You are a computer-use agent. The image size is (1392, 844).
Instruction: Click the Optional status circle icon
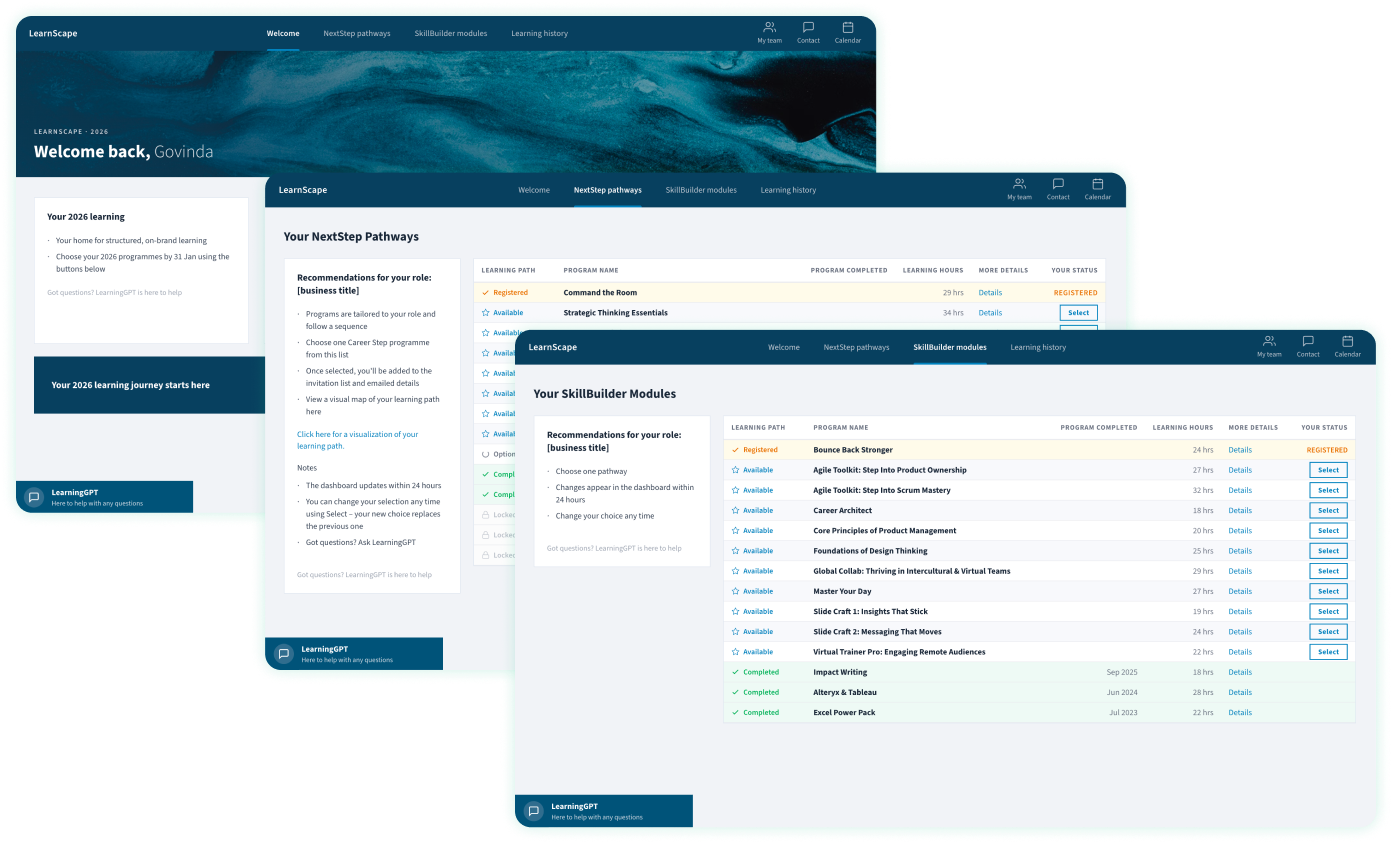485,453
